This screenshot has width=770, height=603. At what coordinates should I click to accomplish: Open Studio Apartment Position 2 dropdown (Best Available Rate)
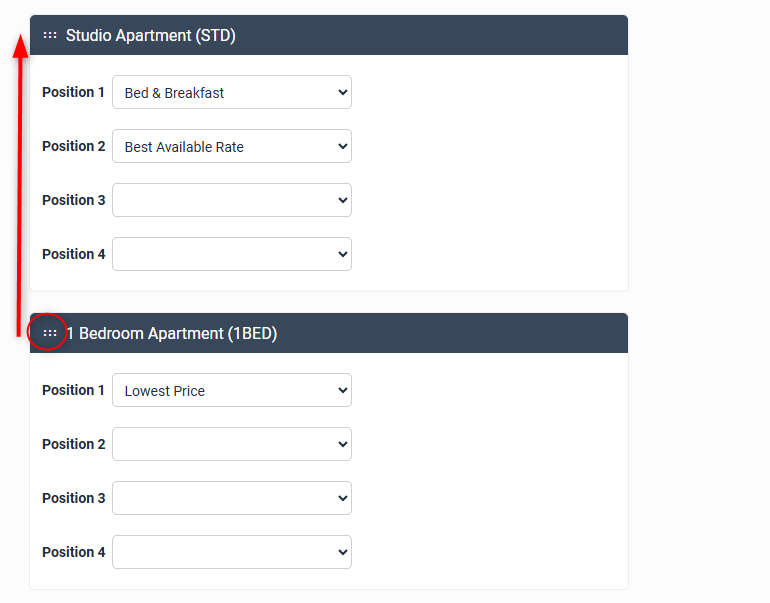pyautogui.click(x=232, y=146)
